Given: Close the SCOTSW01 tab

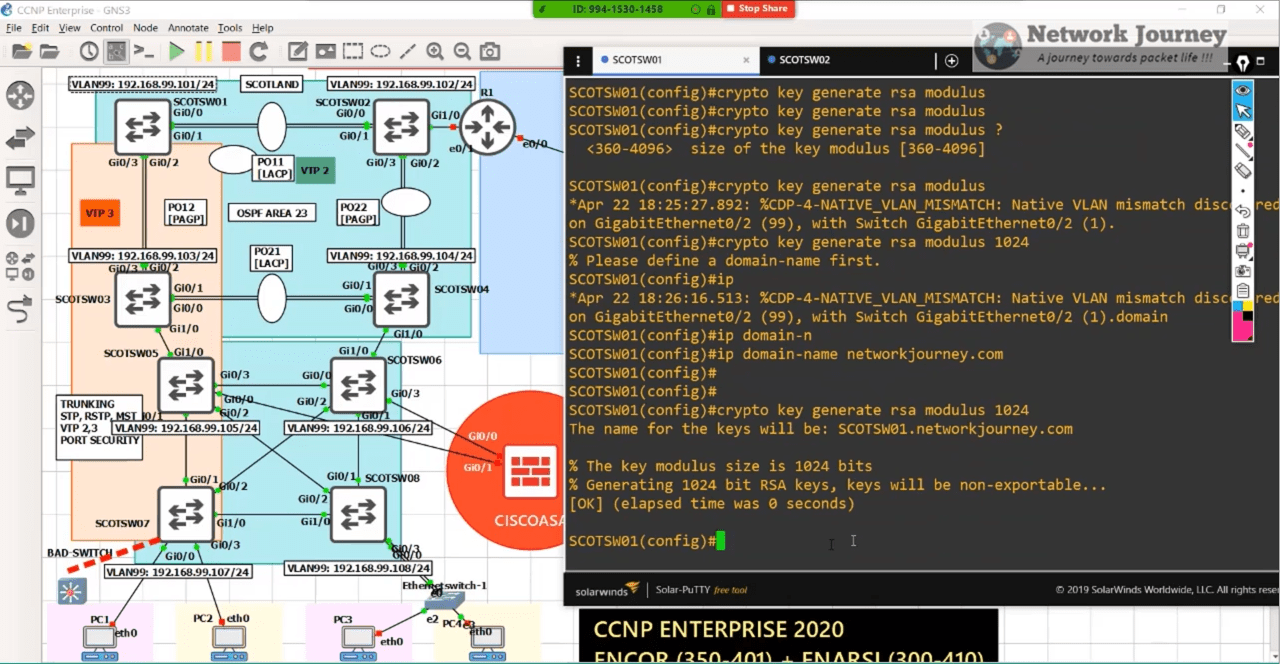Looking at the screenshot, I should pyautogui.click(x=746, y=60).
